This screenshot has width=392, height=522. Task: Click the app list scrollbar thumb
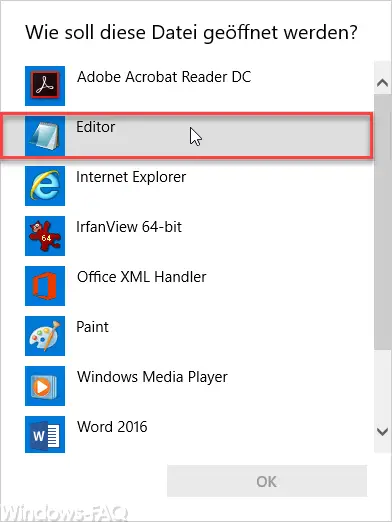[382, 222]
